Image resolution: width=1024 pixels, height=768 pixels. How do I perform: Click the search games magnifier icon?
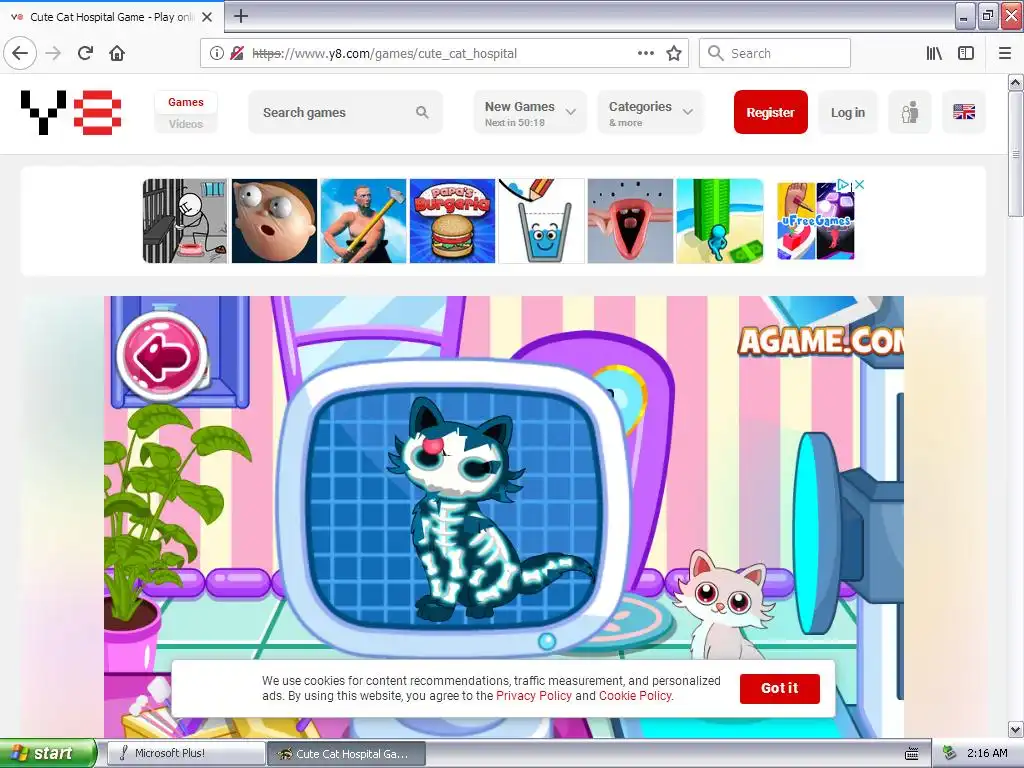pos(422,112)
